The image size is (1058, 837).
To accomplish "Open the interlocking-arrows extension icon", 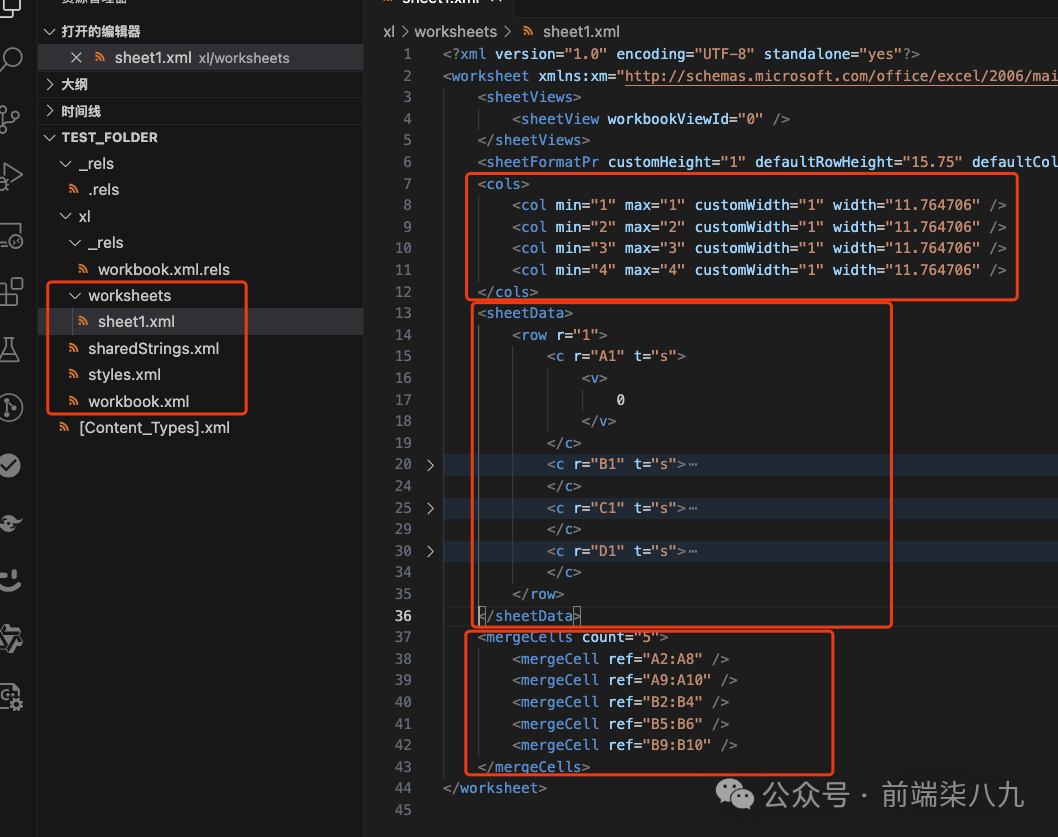I will point(9,638).
